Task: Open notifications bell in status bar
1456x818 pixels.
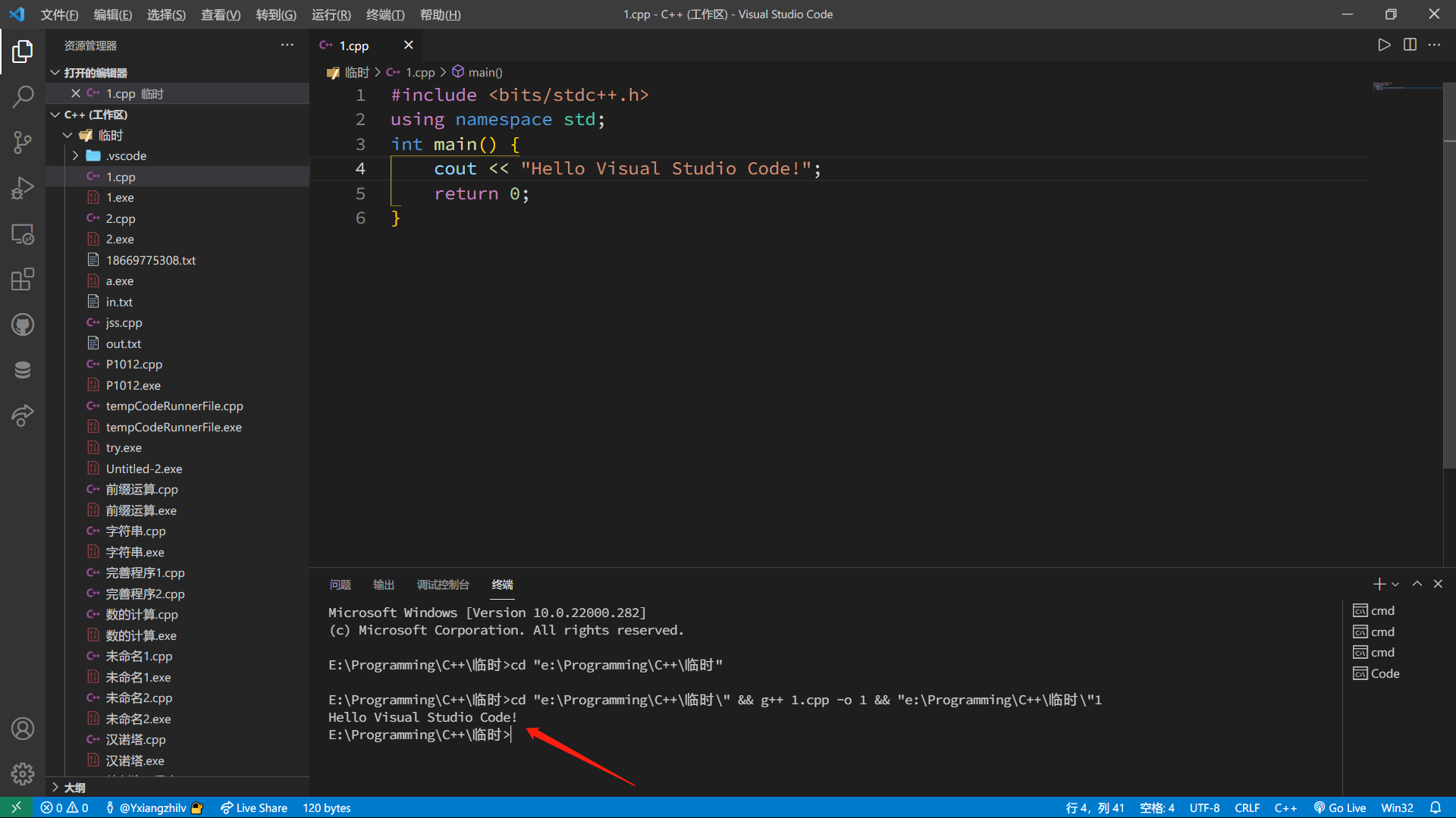Action: pos(1436,808)
